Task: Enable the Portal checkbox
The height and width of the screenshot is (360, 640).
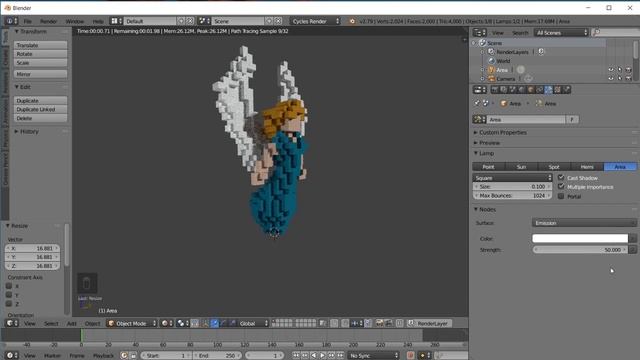Action: tap(561, 196)
